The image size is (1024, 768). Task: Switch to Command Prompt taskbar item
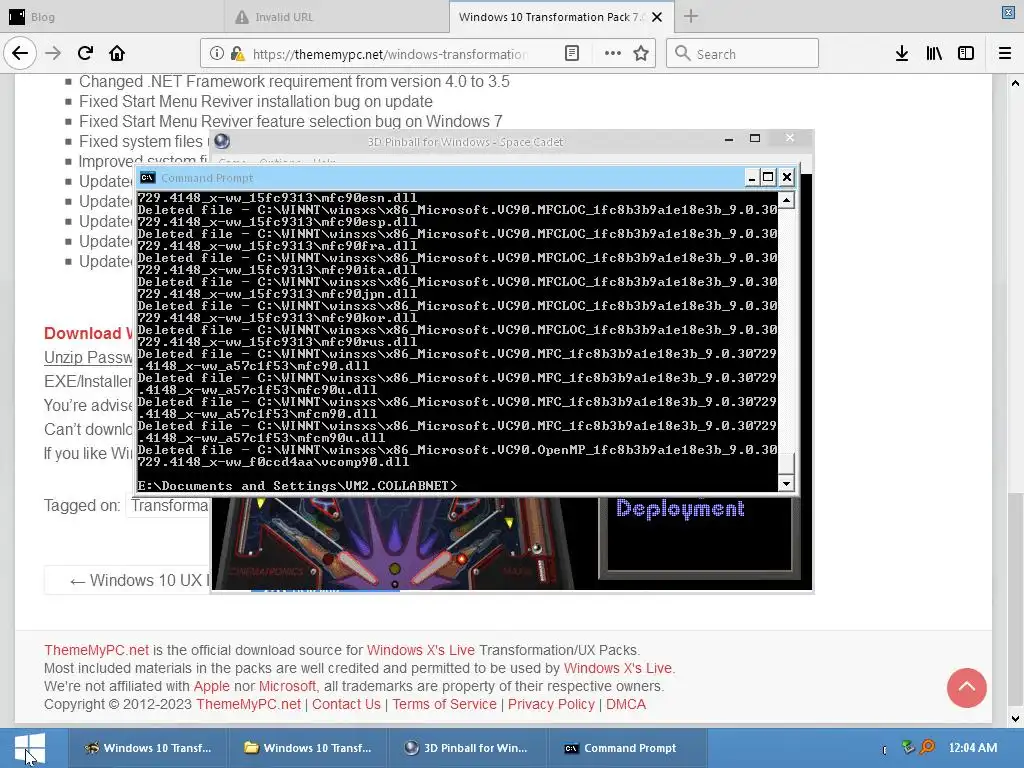[x=628, y=748]
